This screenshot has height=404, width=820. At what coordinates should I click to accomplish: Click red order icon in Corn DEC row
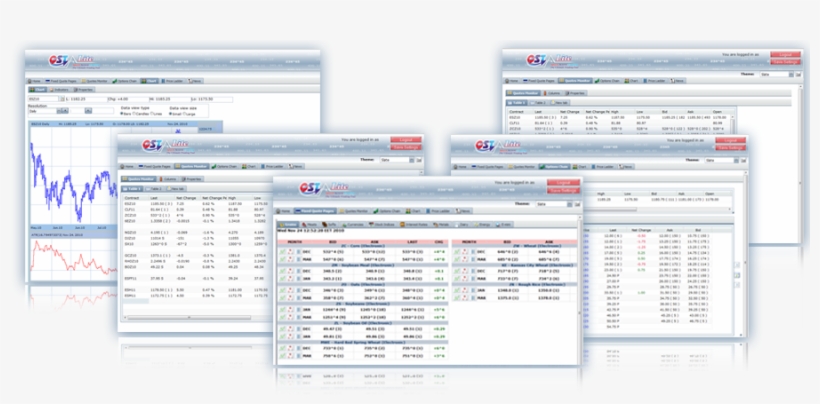pyautogui.click(x=290, y=251)
